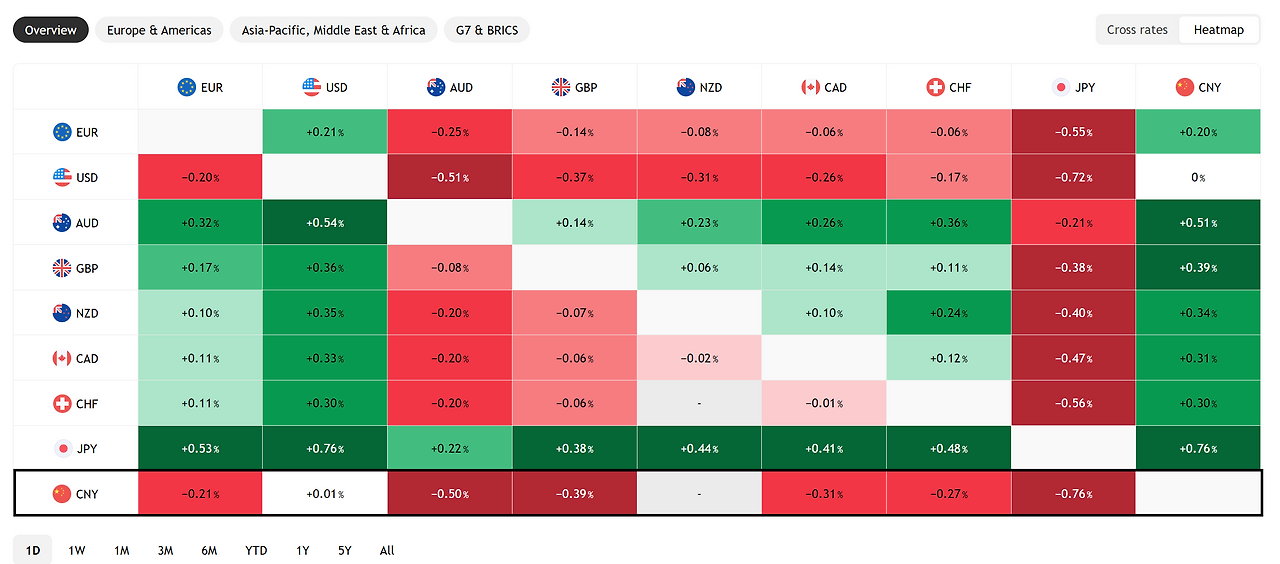Click the dark green JPY/USD +0.76% cell

[x=325, y=449]
